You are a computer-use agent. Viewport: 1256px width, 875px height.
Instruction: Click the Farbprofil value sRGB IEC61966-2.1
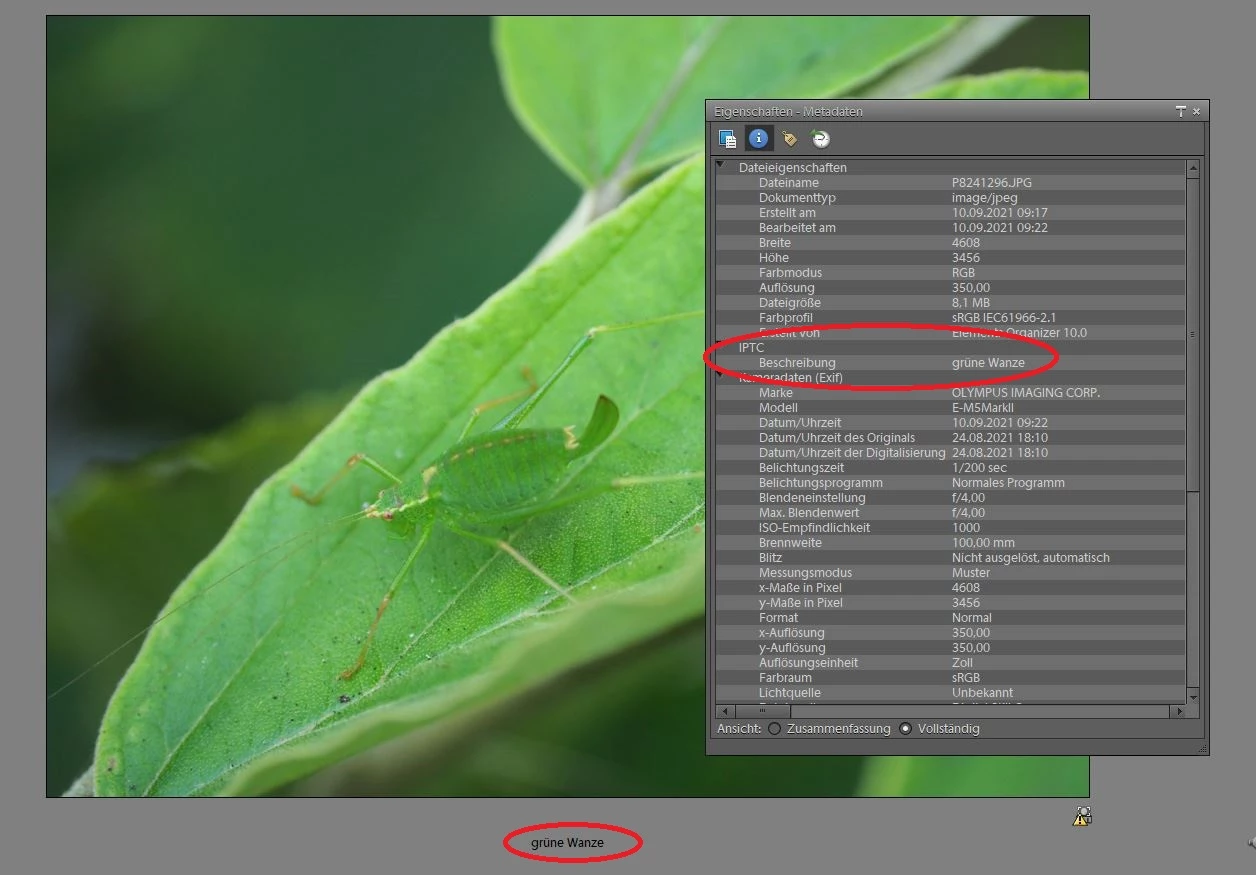(x=1004, y=317)
